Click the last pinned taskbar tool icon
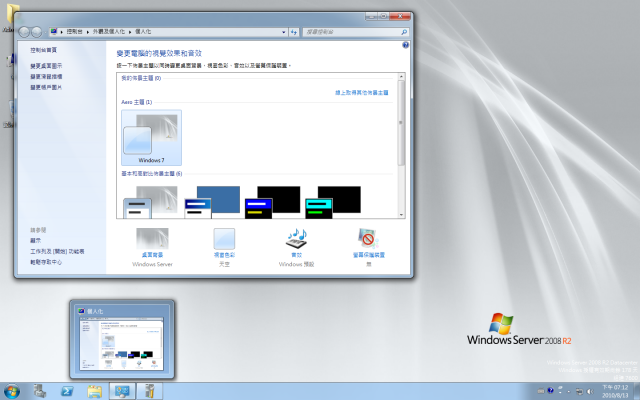The image size is (640, 400). (x=149, y=391)
